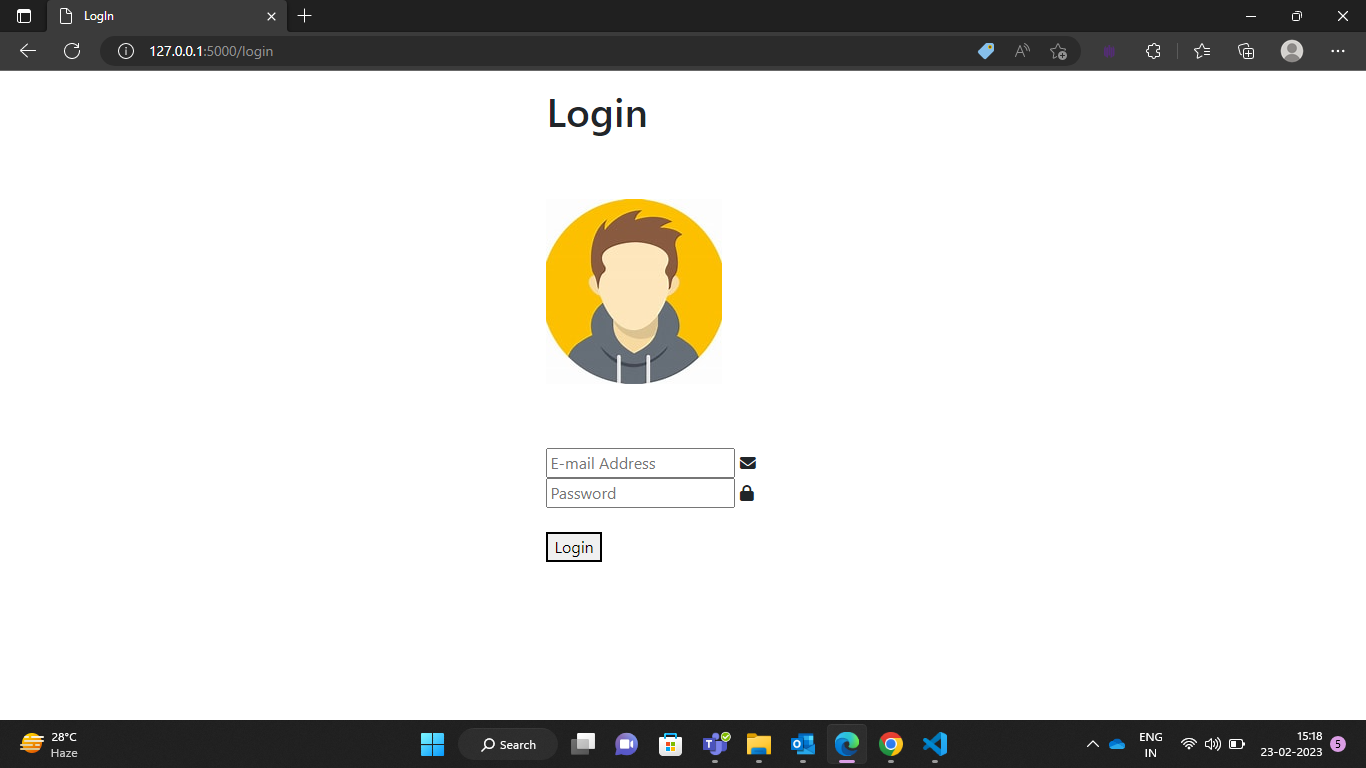Screen dimensions: 1366x768
Task: Open Google Chrome from the taskbar
Action: pos(890,744)
